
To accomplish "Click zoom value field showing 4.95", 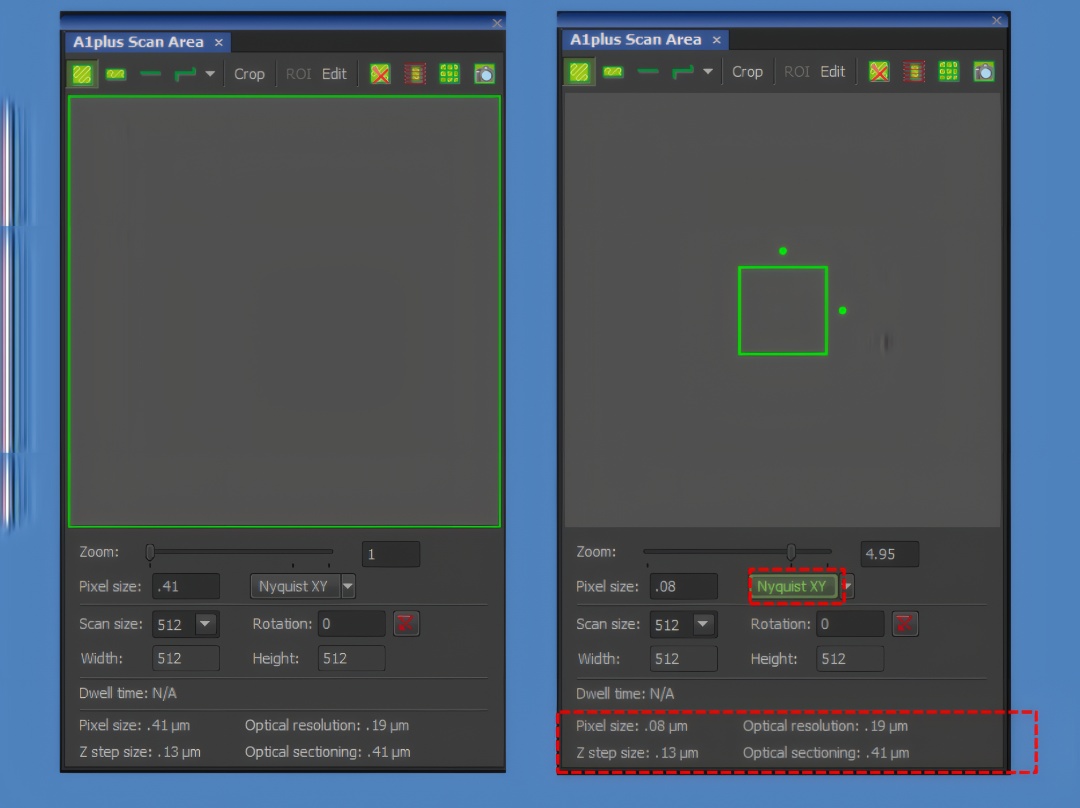I will point(889,554).
